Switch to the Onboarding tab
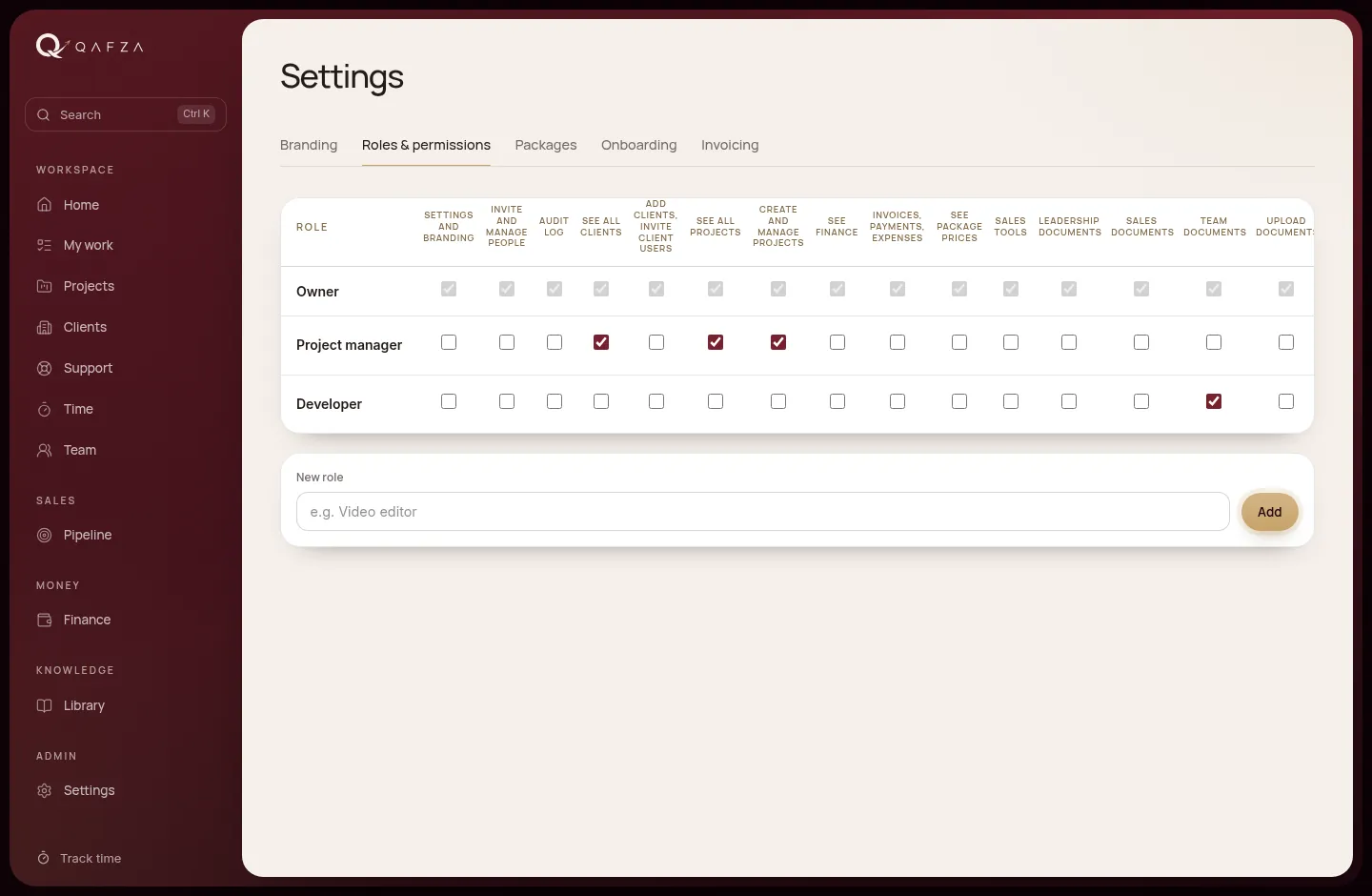 [x=639, y=145]
